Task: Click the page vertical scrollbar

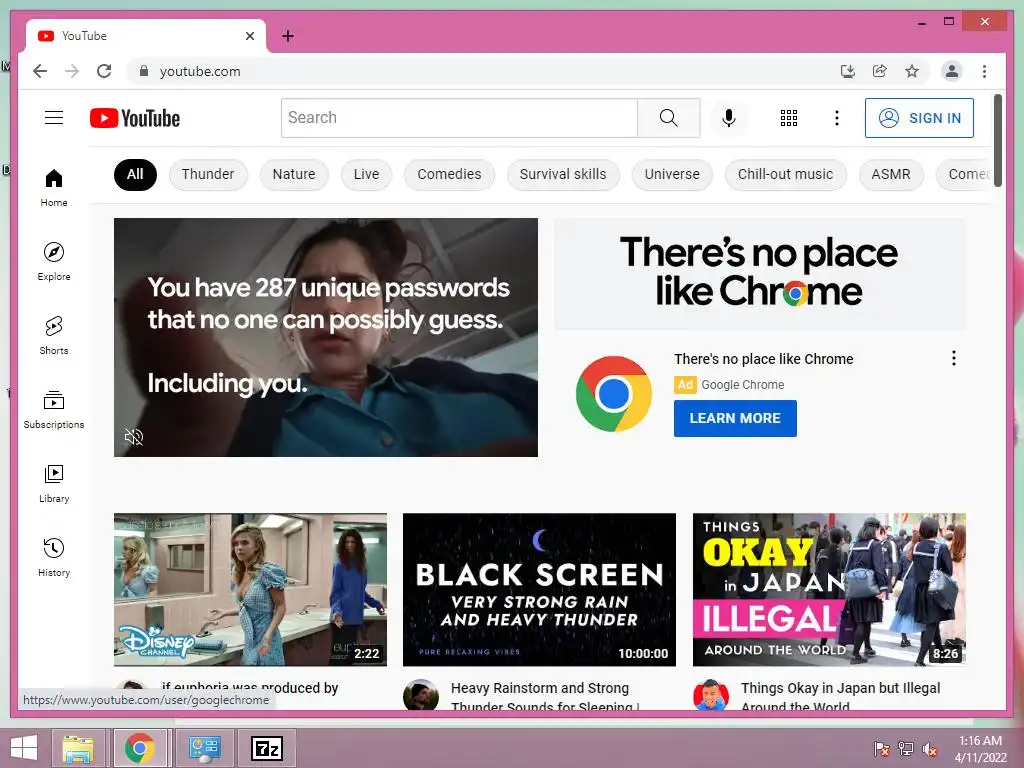Action: click(998, 140)
